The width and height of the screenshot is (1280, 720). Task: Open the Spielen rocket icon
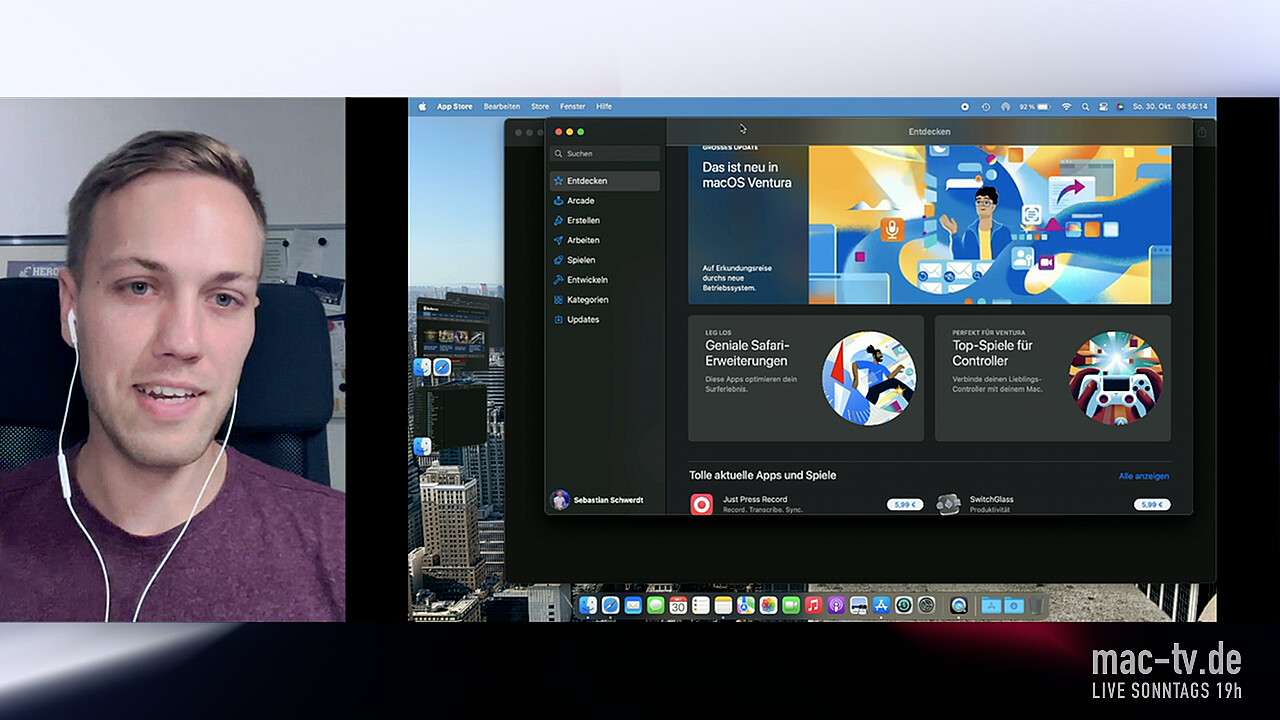pyautogui.click(x=559, y=260)
